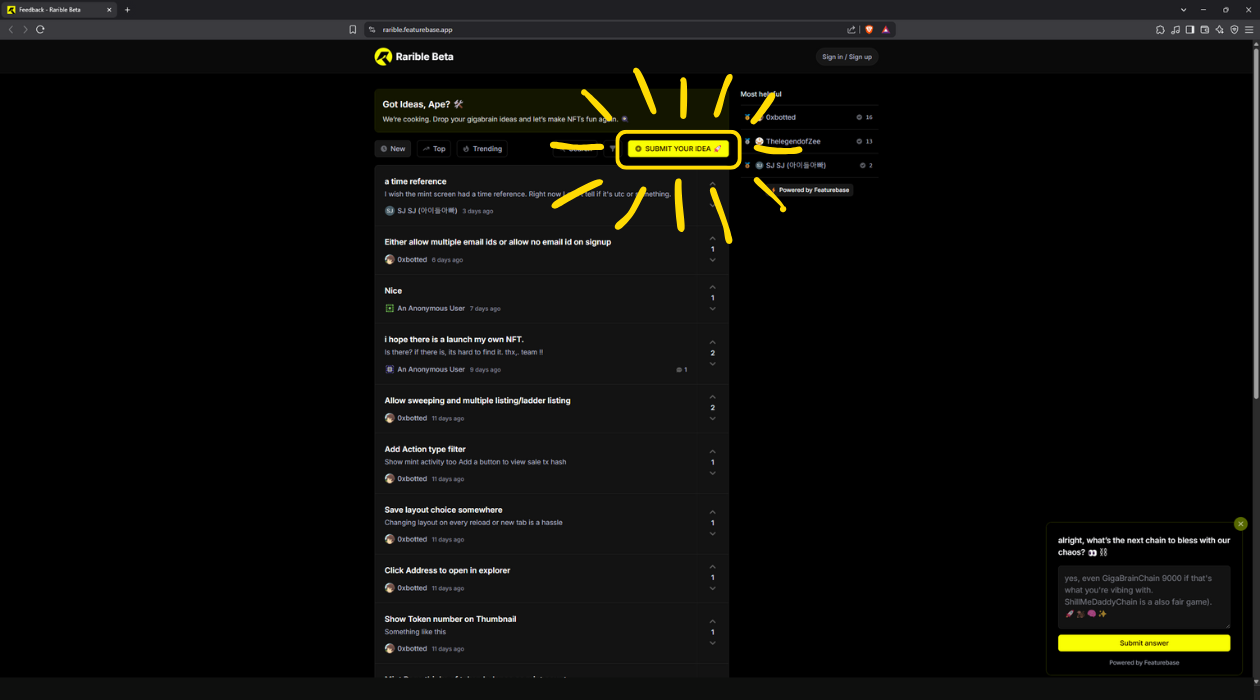Toggle the browser sidebar panel icon
Screen dimensions: 1260x700
[1190, 29]
